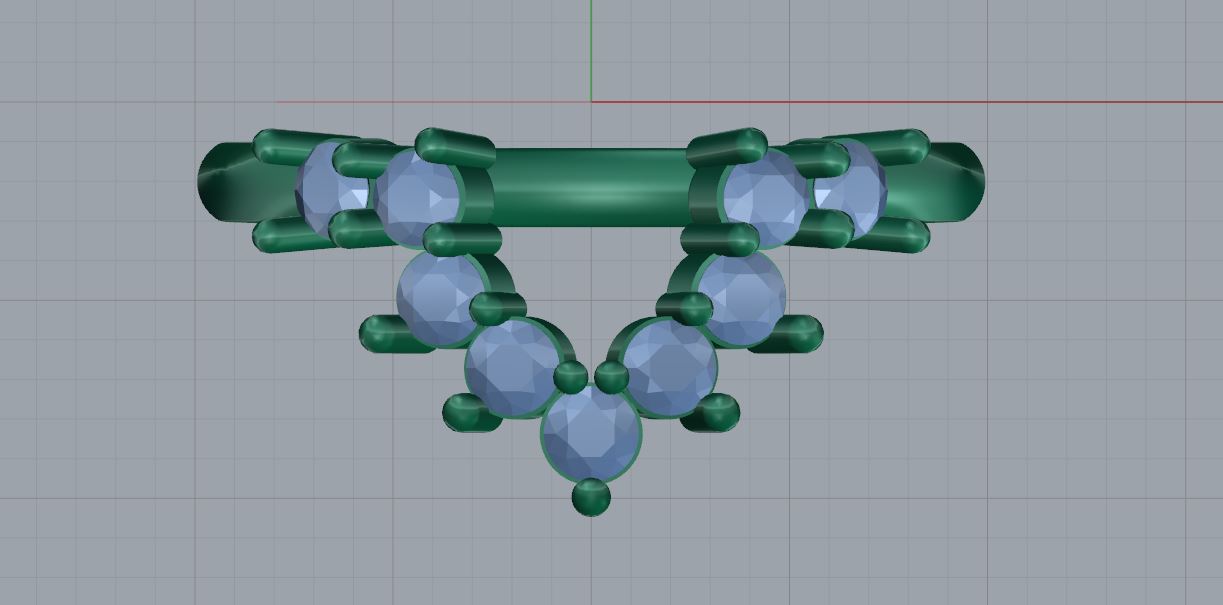Pick the second gem from left on band
The width and height of the screenshot is (1223, 605).
tap(417, 196)
